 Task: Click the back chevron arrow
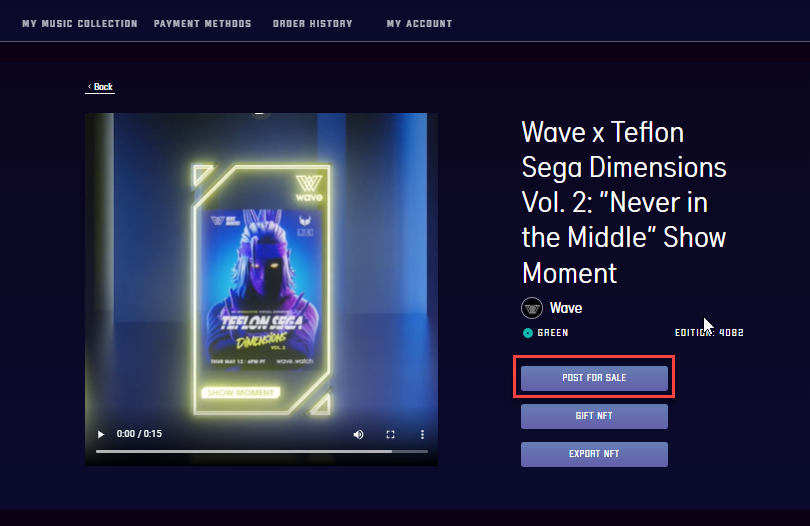point(89,86)
